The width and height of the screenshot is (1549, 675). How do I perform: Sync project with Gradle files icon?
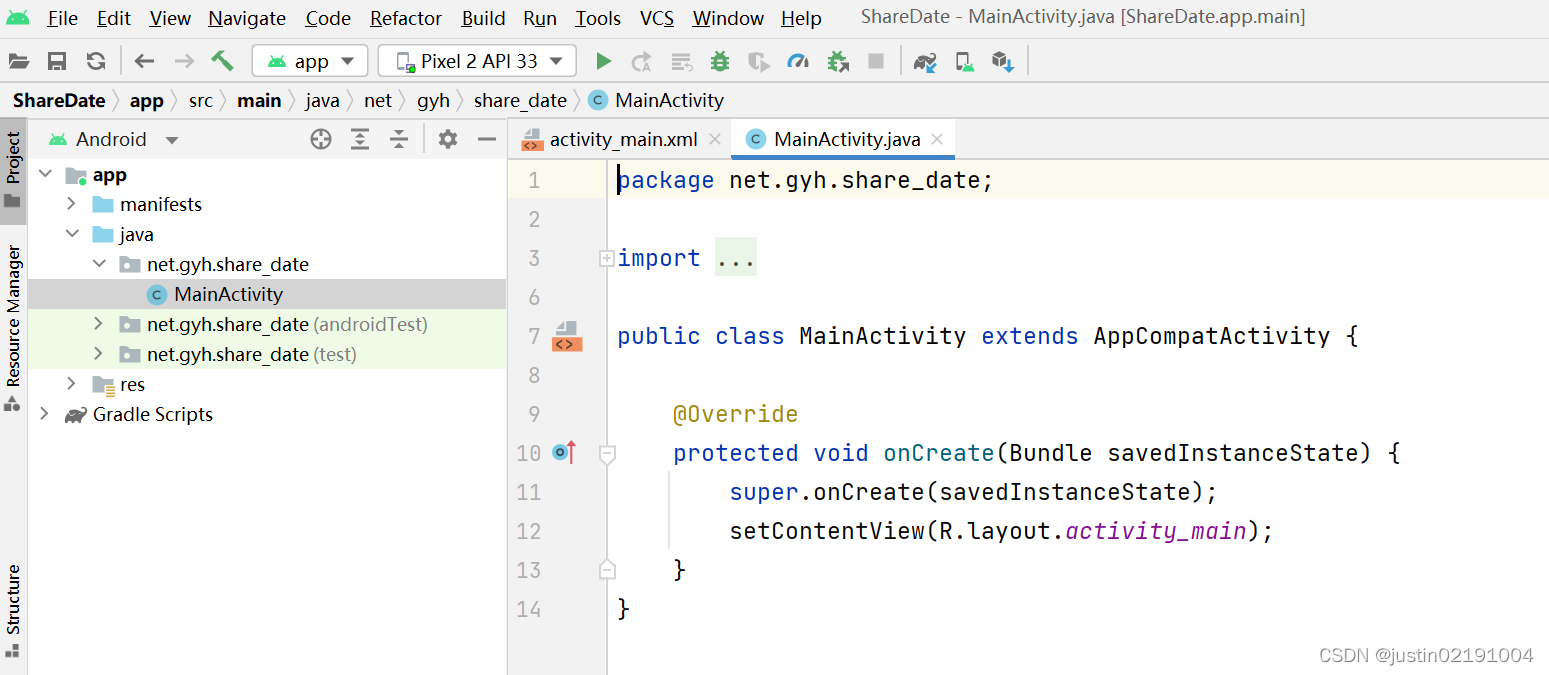pos(926,62)
